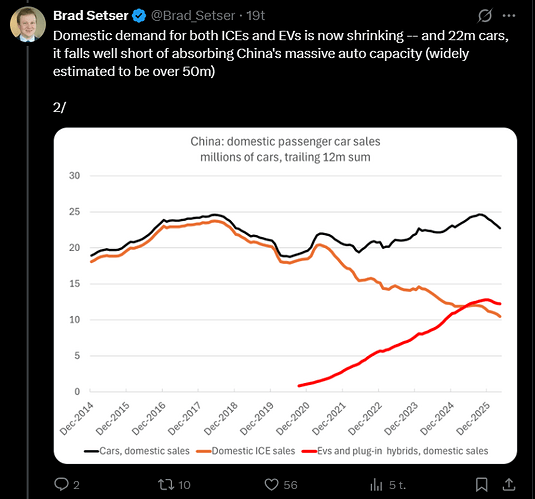Open view analytics bar-chart icon

click(376, 484)
